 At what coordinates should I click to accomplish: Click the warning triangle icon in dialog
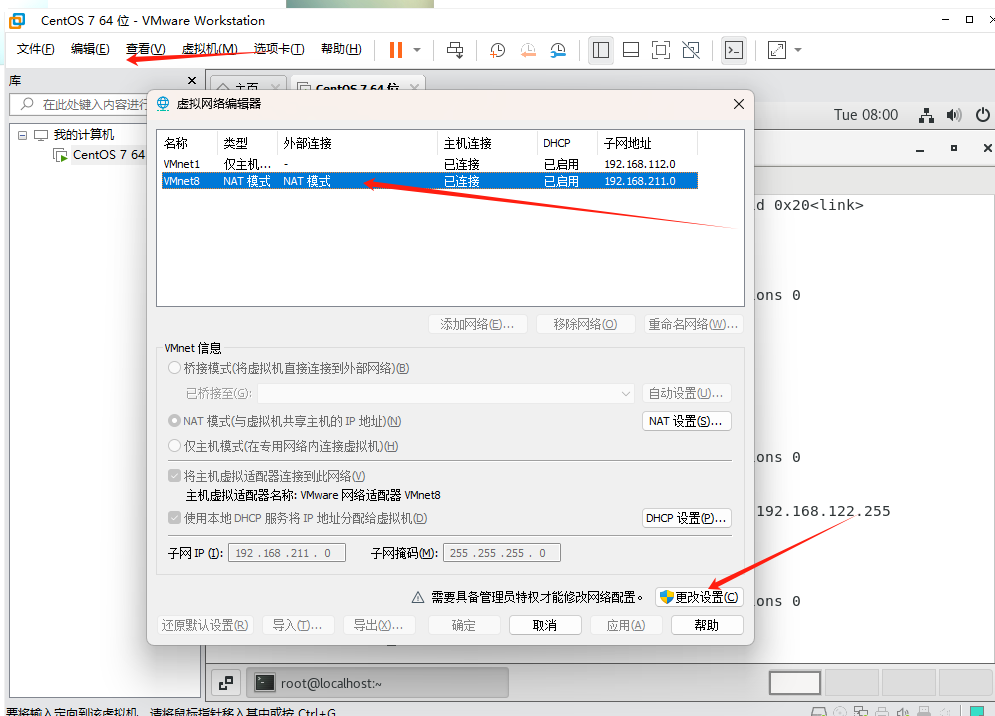tap(418, 597)
